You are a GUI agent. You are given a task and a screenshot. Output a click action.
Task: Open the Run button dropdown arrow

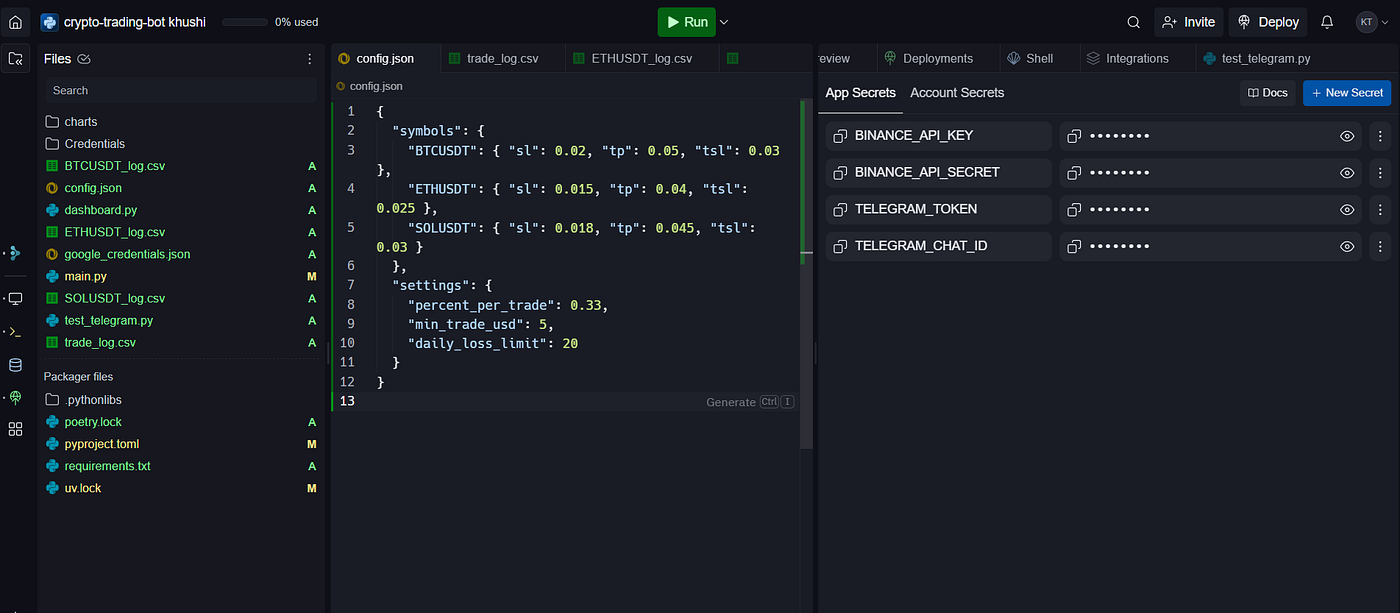[724, 22]
